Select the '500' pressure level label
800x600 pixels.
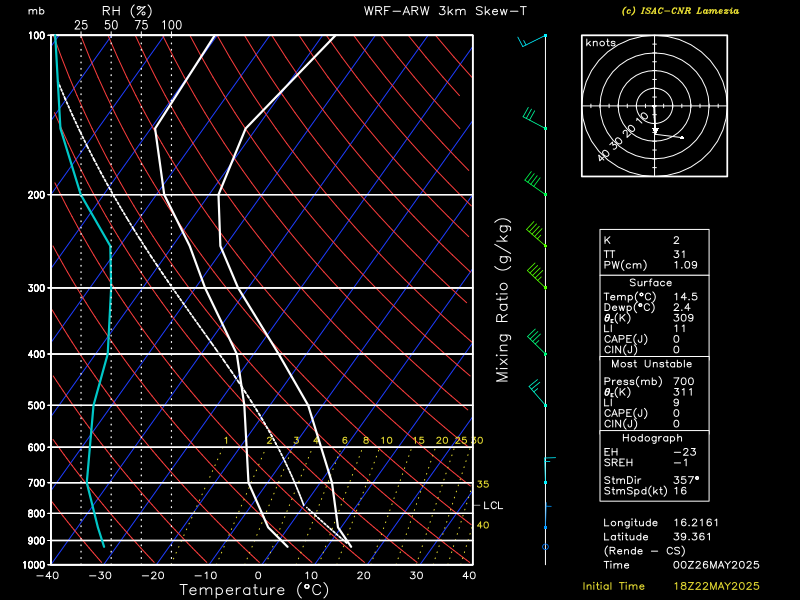pyautogui.click(x=37, y=406)
